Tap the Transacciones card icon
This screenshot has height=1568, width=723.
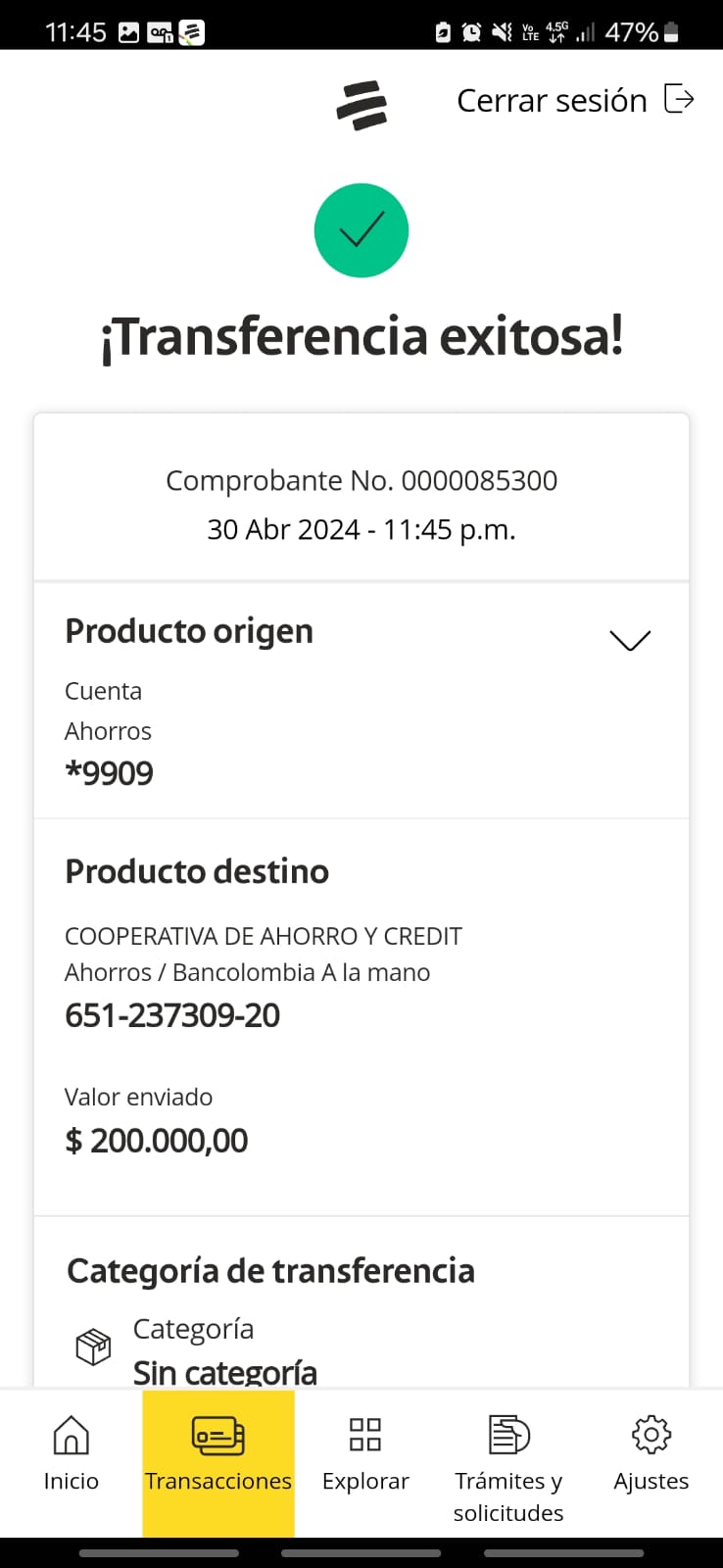click(217, 1436)
